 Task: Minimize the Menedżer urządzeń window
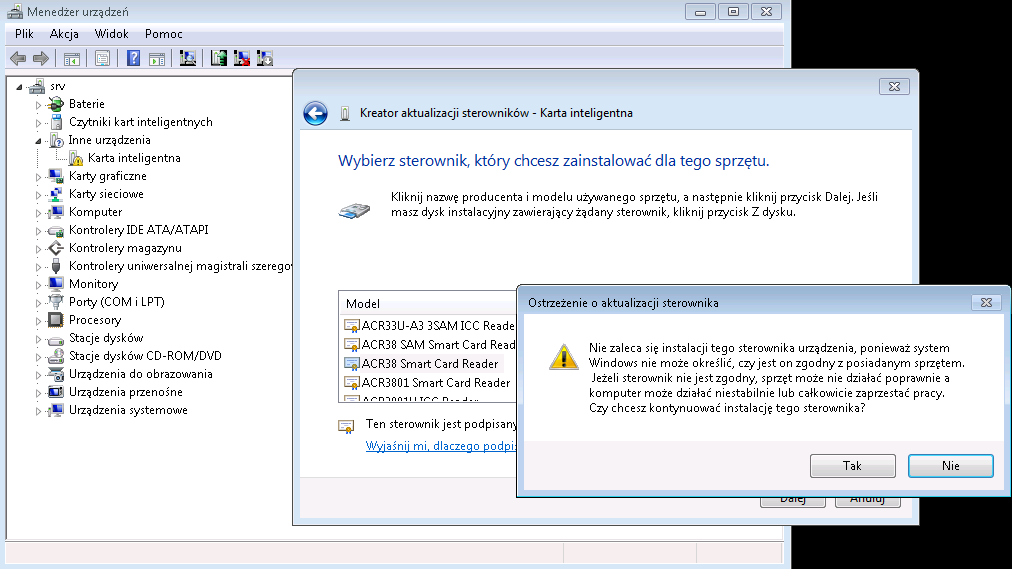click(x=700, y=12)
